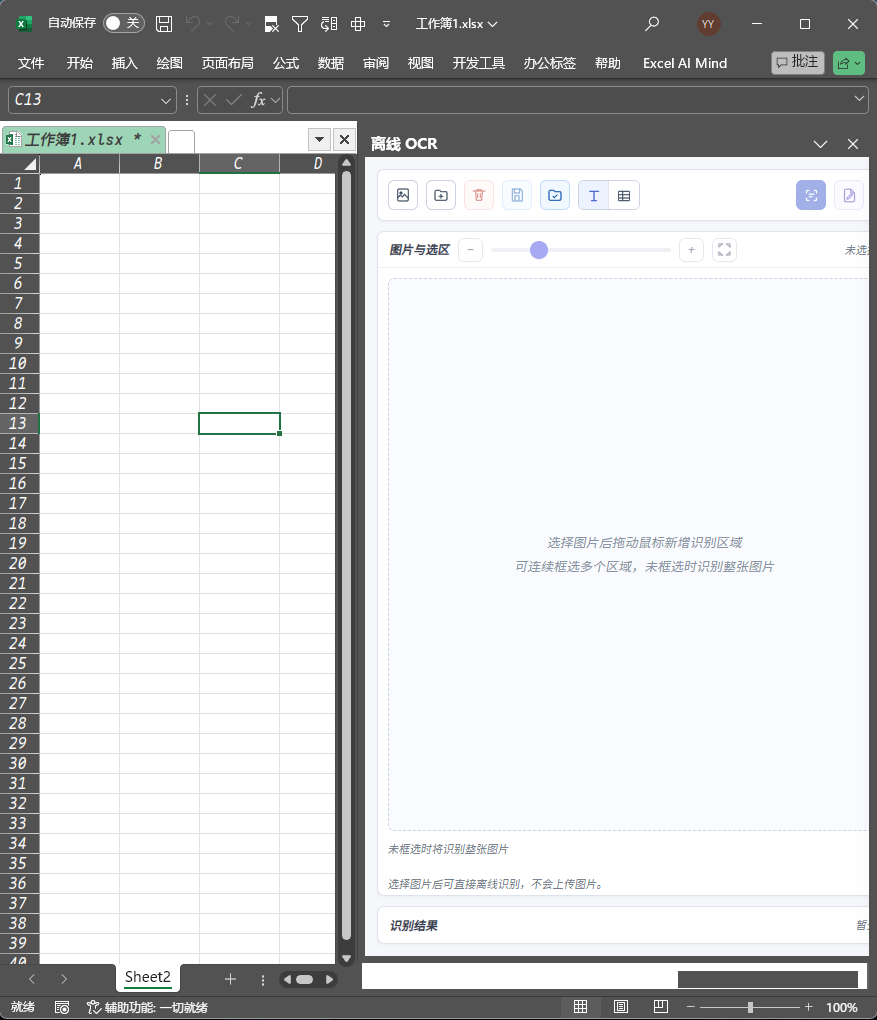Open the document tab list dropdown
This screenshot has width=877, height=1020.
(319, 139)
